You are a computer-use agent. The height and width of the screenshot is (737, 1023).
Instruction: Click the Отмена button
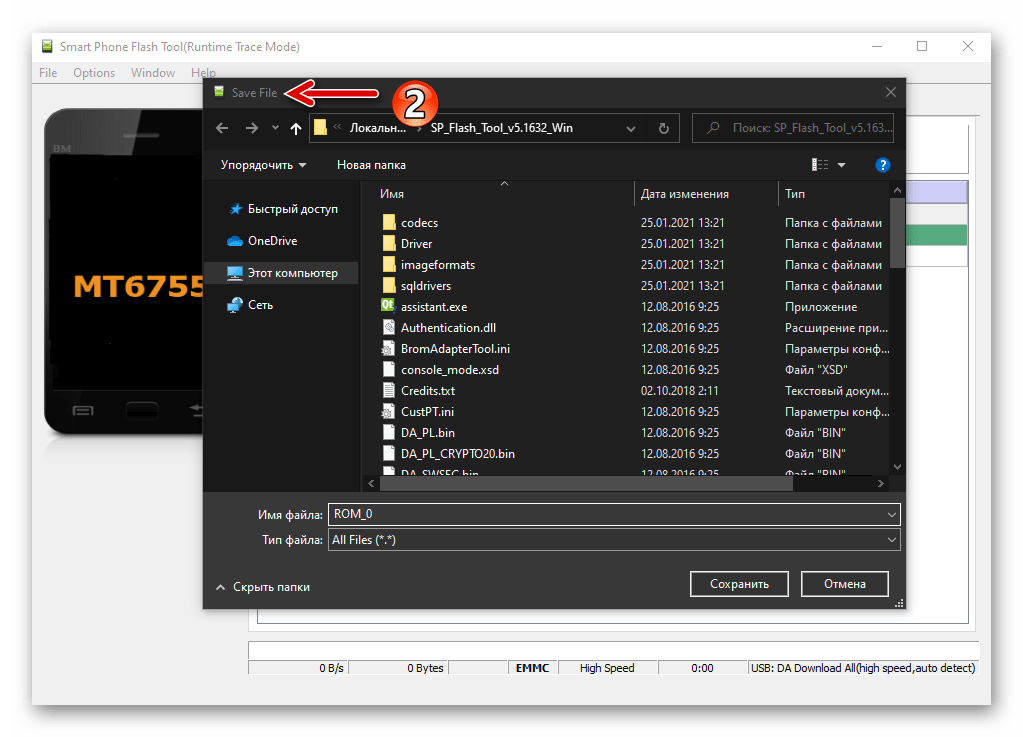pyautogui.click(x=844, y=584)
